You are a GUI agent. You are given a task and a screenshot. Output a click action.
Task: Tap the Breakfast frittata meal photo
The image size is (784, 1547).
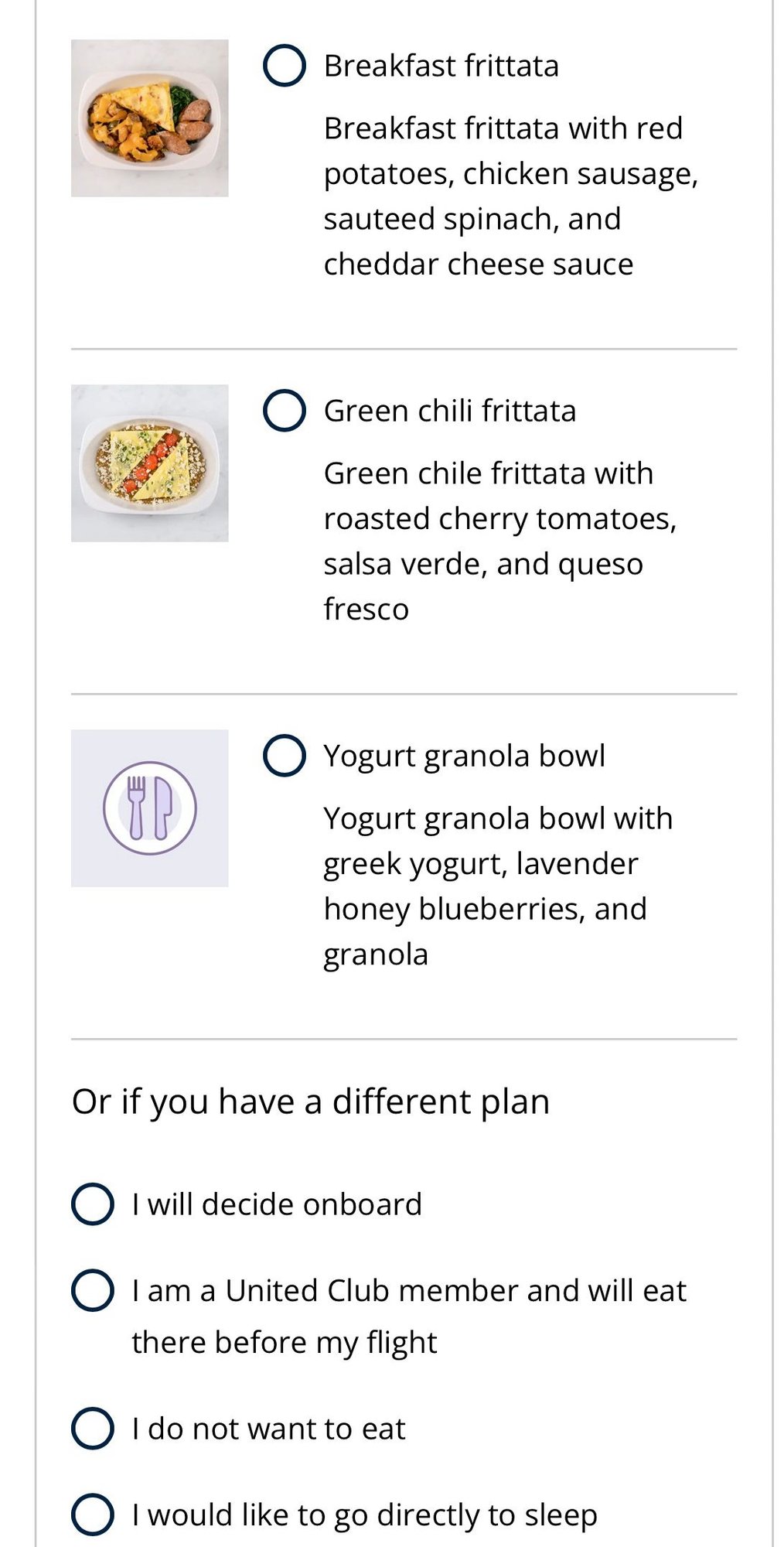pyautogui.click(x=150, y=118)
